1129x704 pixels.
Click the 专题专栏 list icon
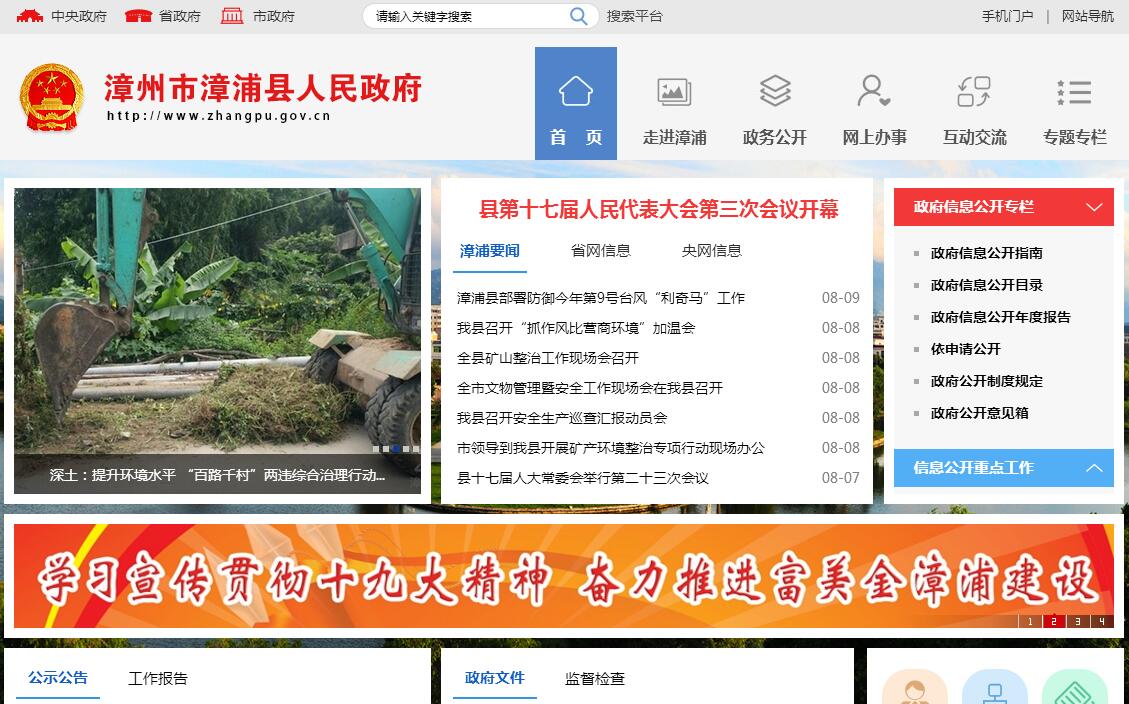(1074, 92)
